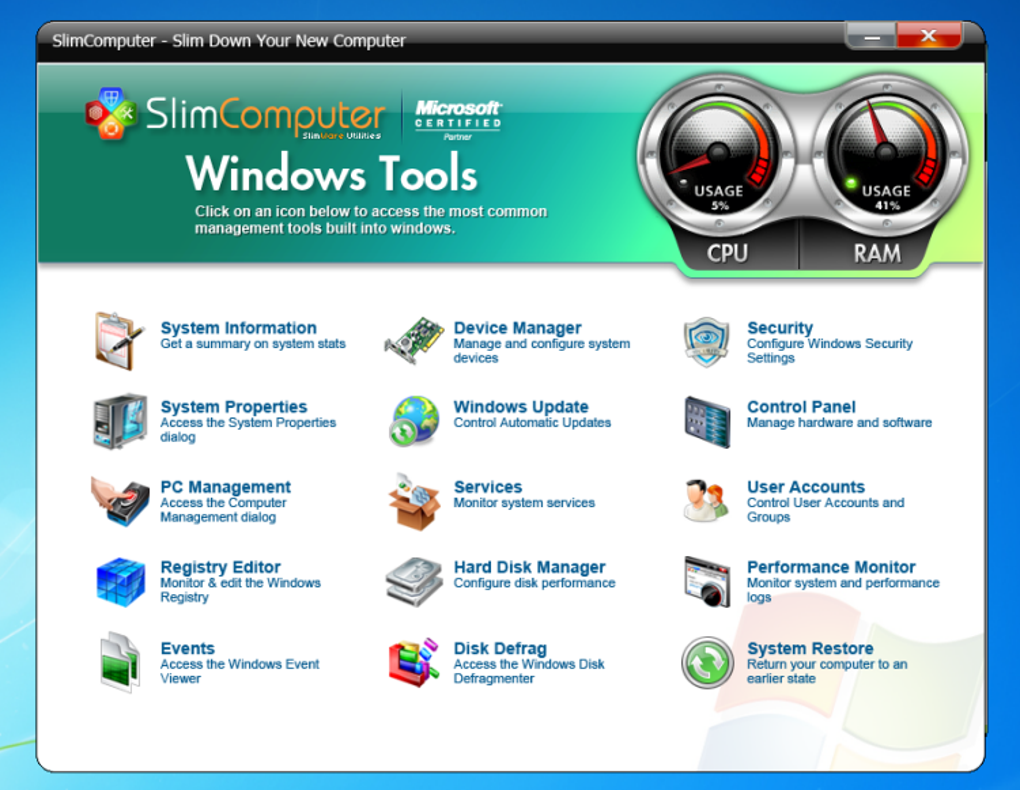The height and width of the screenshot is (790, 1020).
Task: Click the "Manage hardware and software" description
Action: click(x=839, y=422)
